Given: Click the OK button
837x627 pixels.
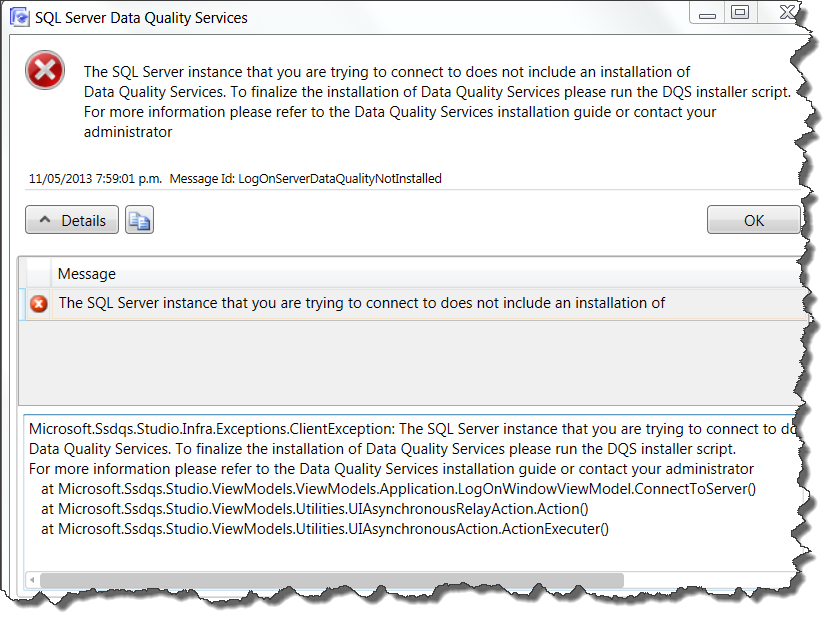Looking at the screenshot, I should 753,220.
